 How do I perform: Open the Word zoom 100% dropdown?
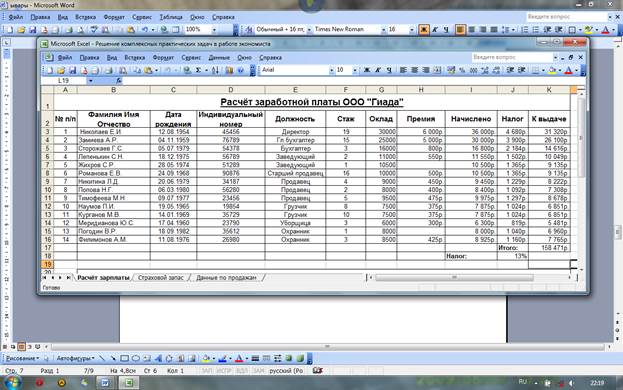pyautogui.click(x=214, y=29)
